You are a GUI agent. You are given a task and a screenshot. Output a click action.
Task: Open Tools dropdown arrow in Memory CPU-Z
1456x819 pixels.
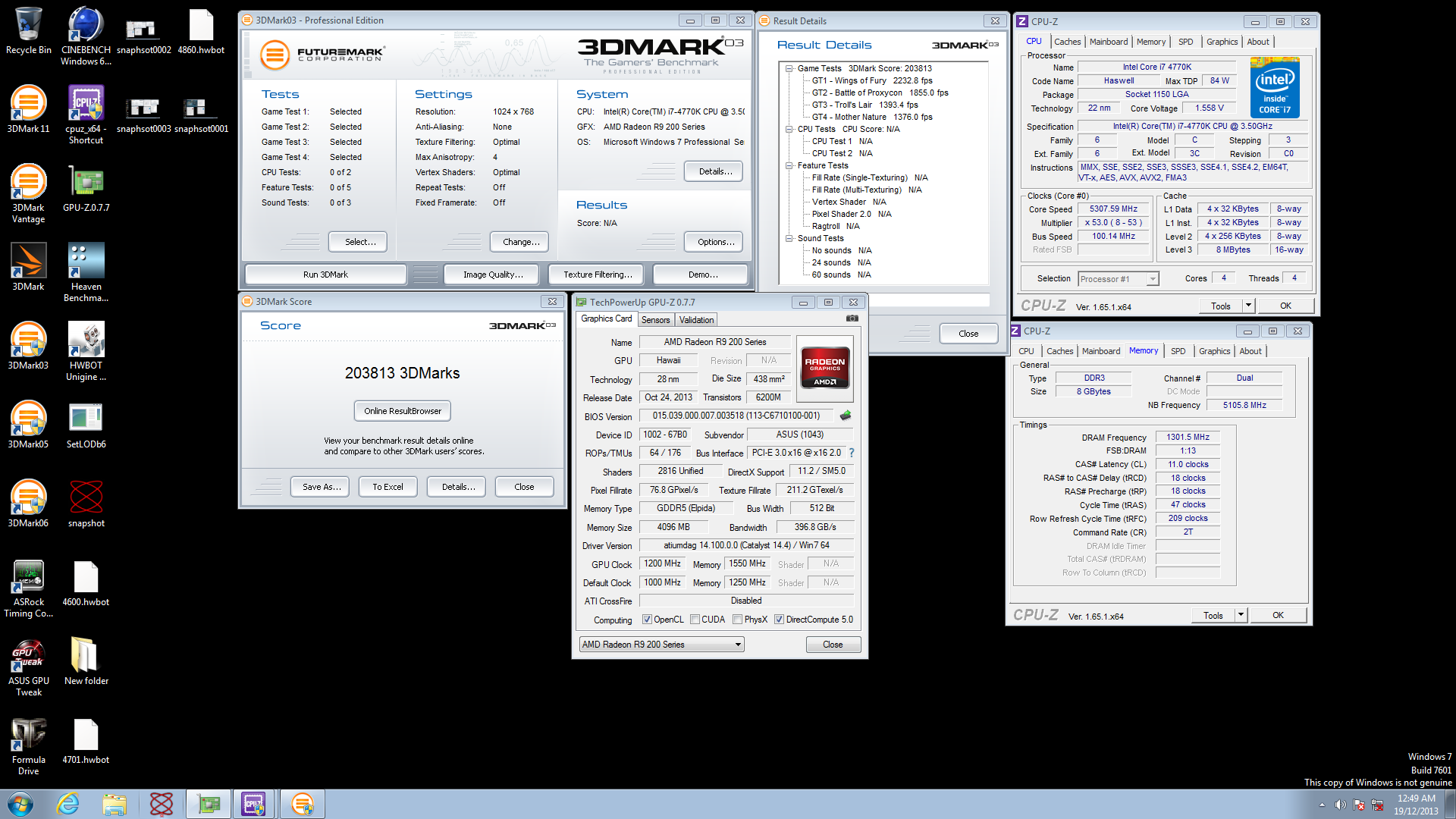(x=1241, y=615)
